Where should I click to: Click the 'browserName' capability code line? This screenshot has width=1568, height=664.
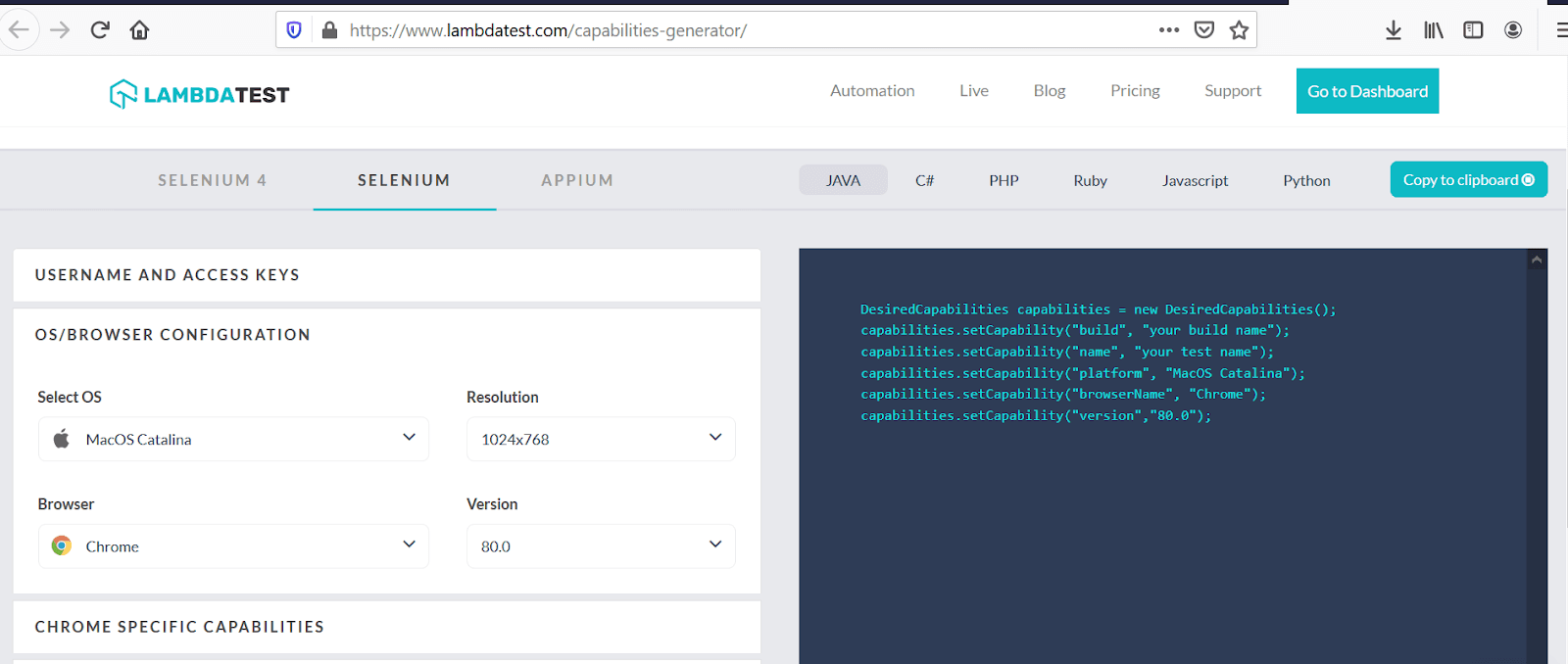(1063, 394)
